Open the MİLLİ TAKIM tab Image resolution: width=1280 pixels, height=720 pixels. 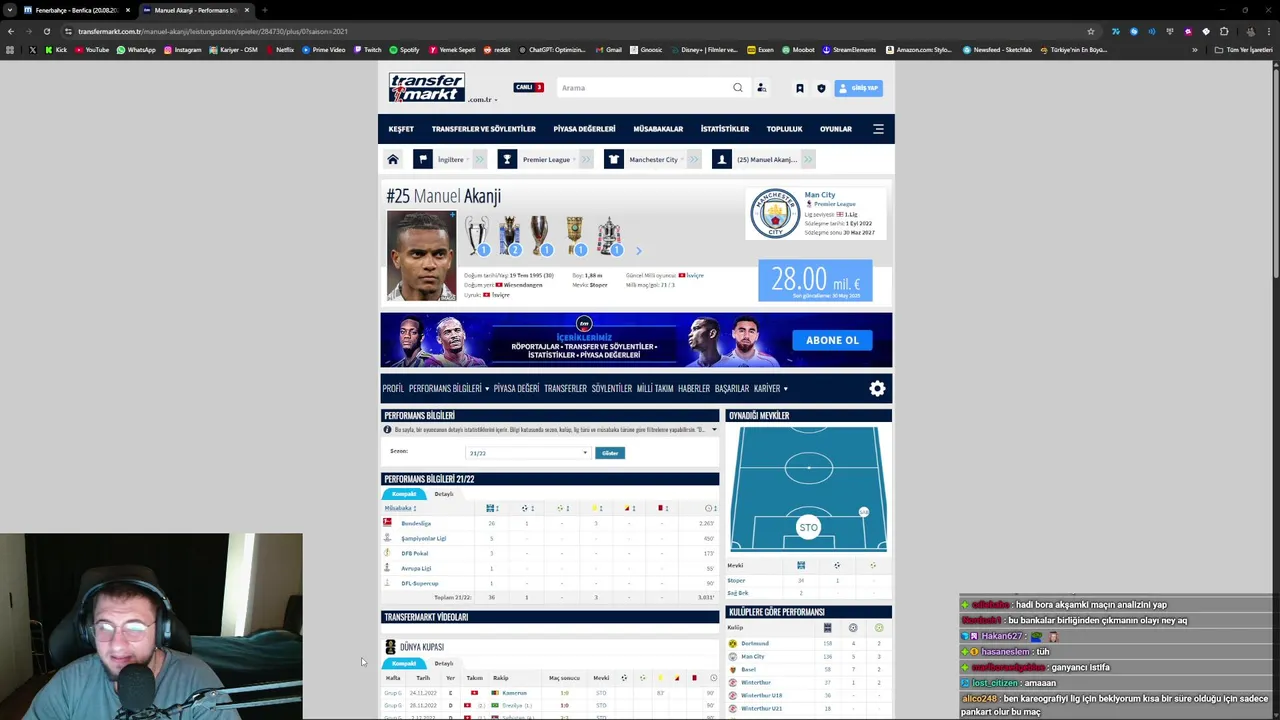pyautogui.click(x=655, y=388)
